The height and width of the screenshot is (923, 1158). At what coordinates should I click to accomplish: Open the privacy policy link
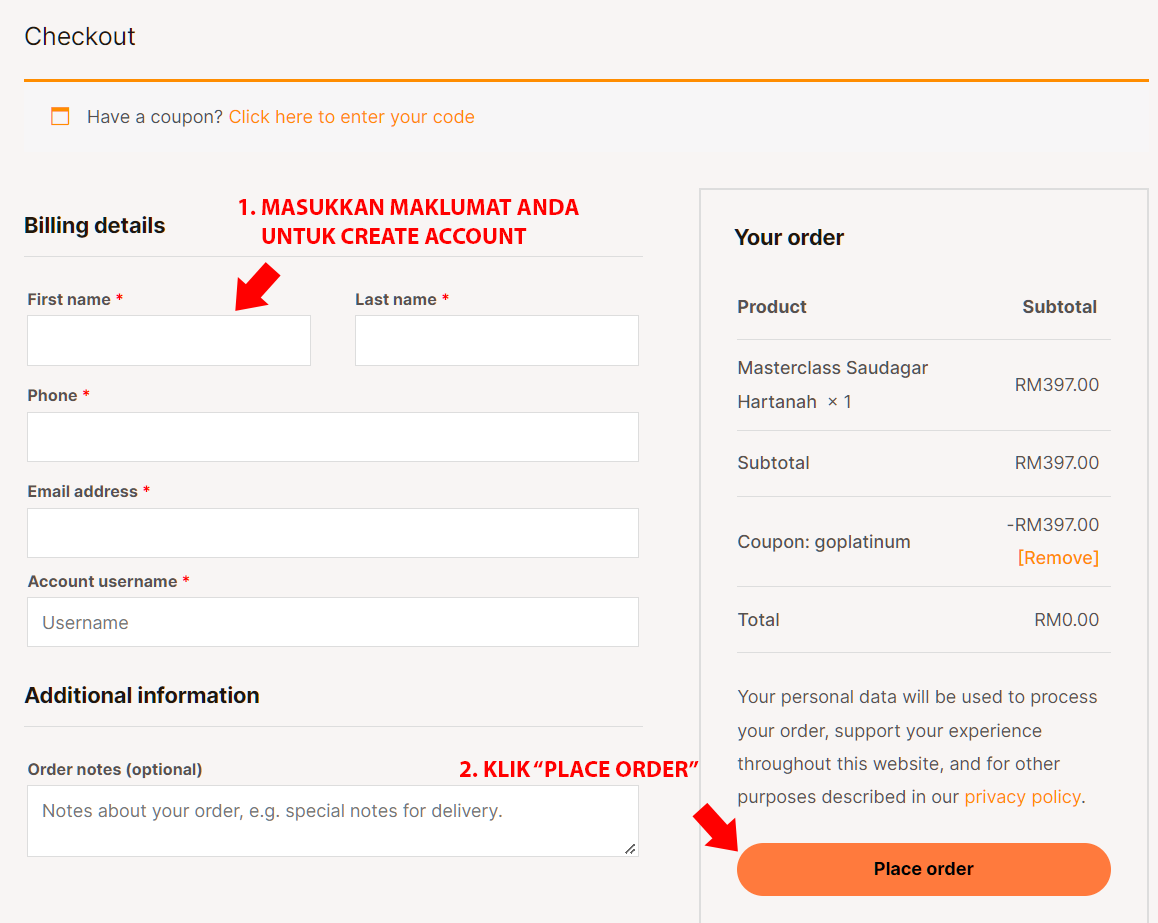coord(1022,797)
